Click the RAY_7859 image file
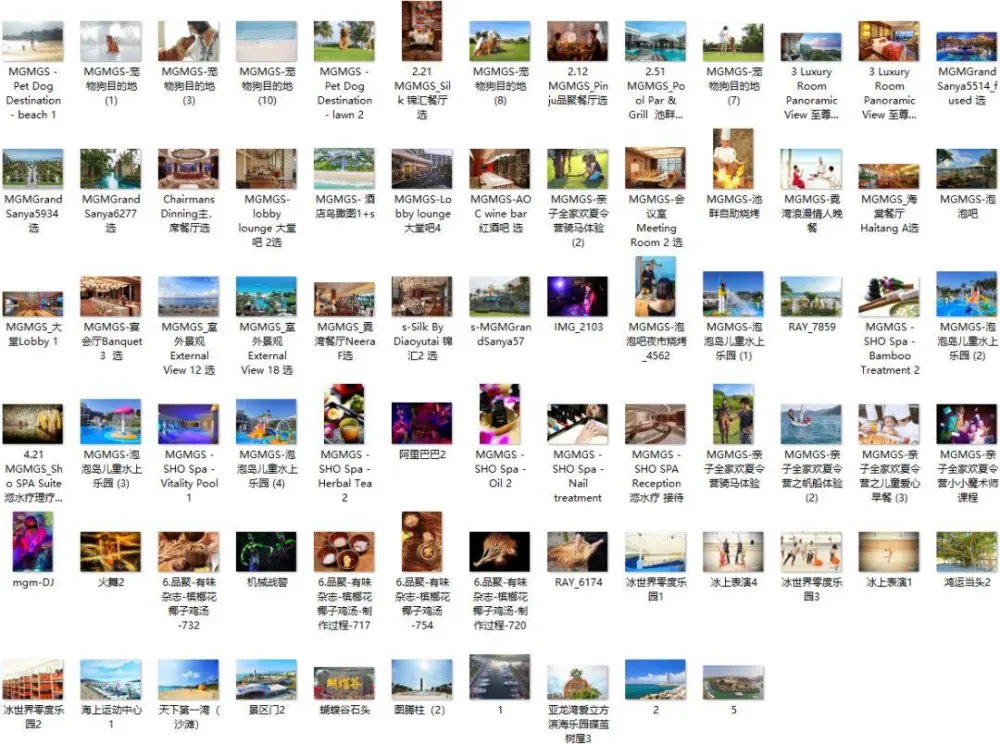 811,297
